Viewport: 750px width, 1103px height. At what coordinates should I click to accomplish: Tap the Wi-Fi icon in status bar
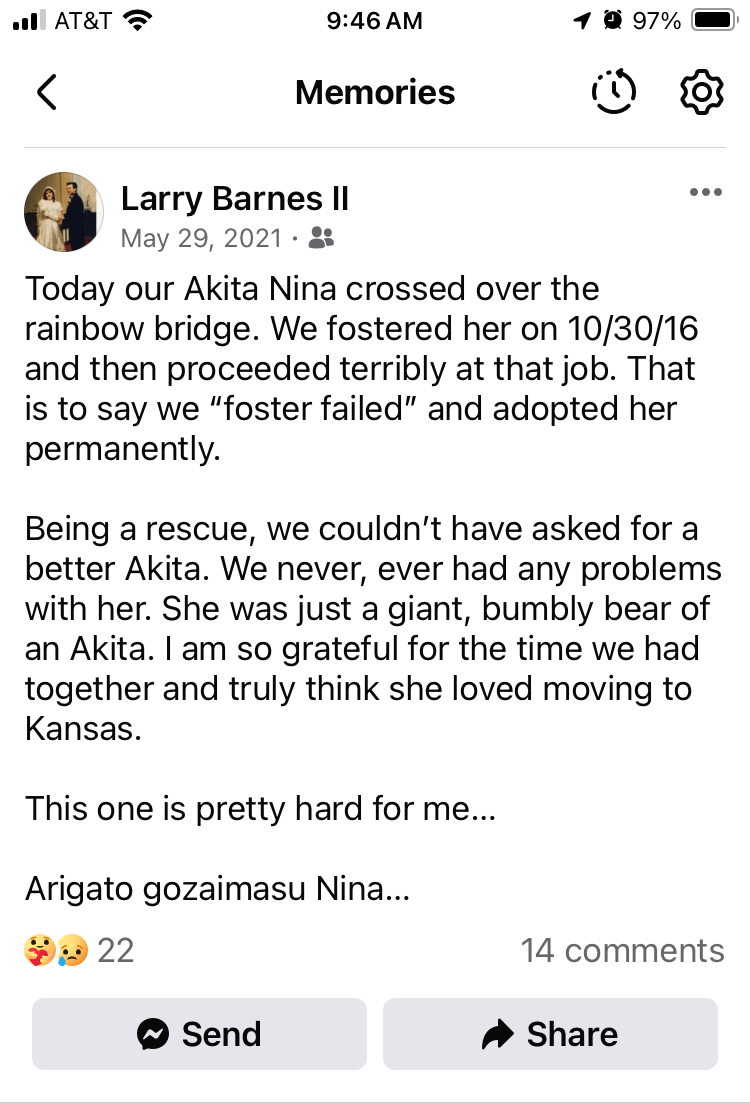point(139,20)
